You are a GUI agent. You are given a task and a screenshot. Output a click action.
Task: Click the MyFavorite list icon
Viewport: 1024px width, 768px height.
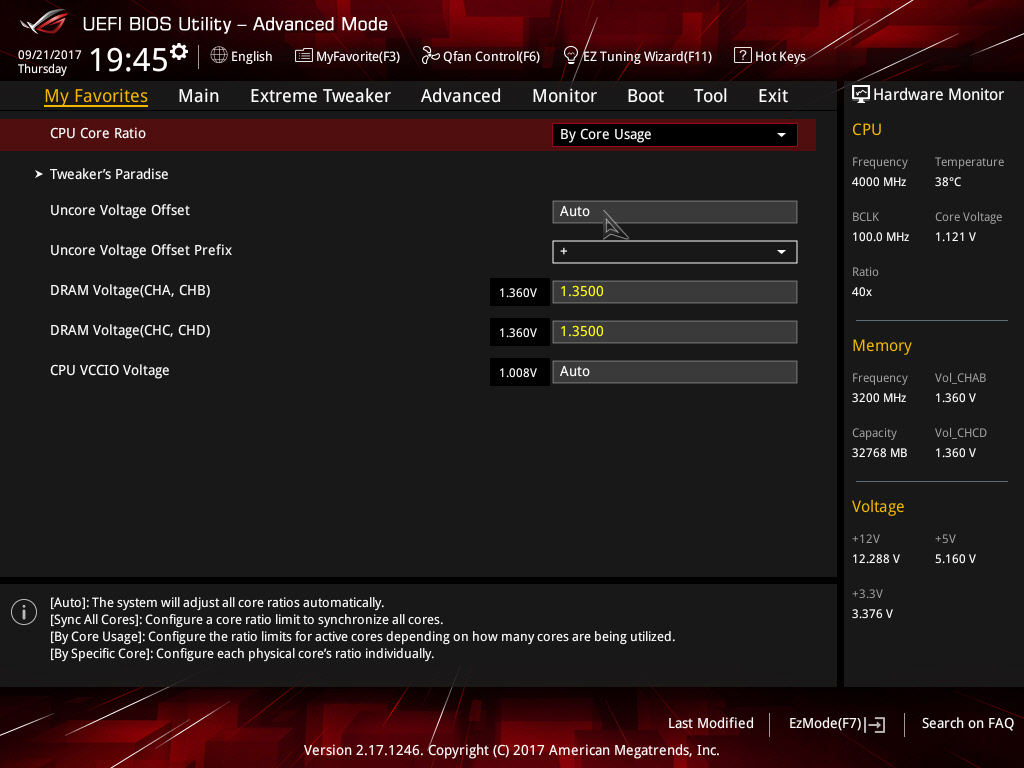pos(303,56)
